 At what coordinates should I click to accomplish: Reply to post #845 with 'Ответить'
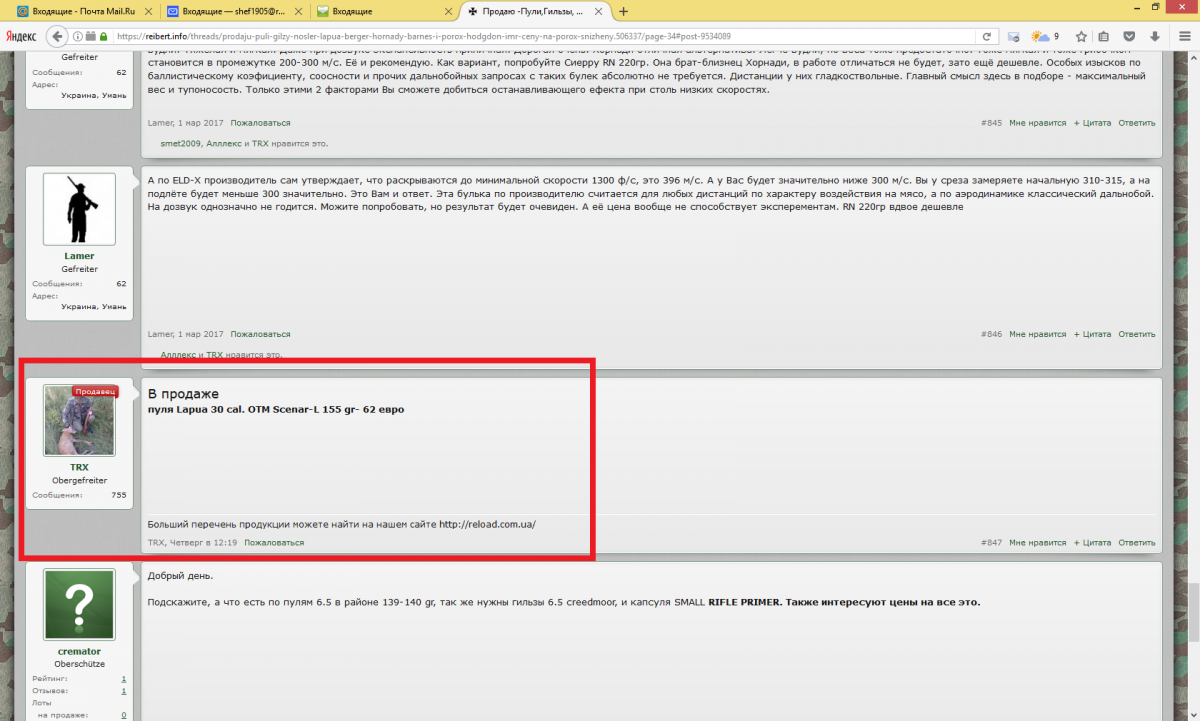(1137, 123)
